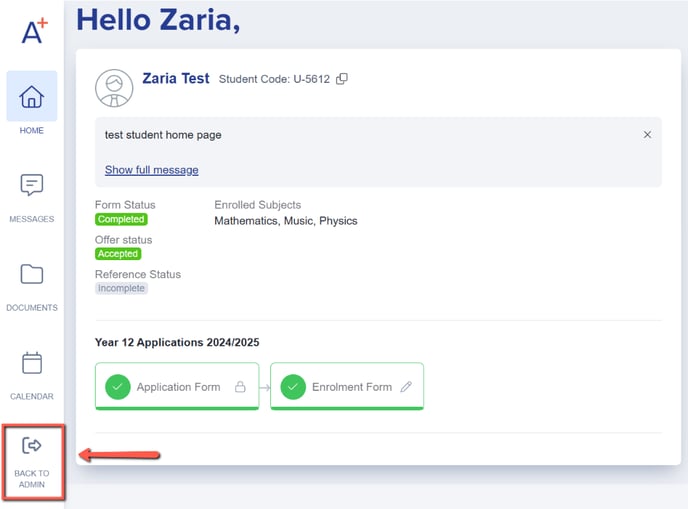Select the DOCUMENTS menu label
The width and height of the screenshot is (688, 509).
[32, 308]
